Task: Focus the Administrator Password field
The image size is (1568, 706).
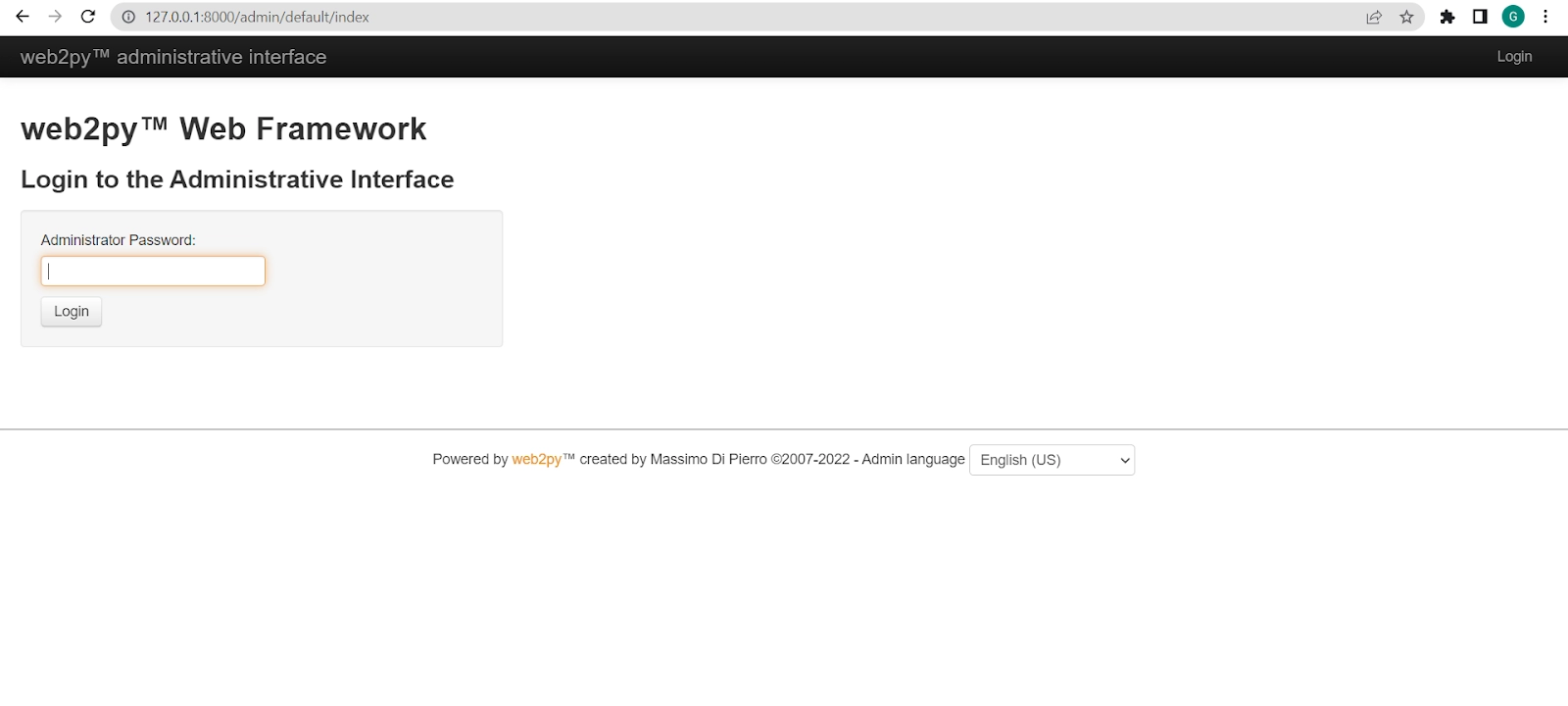Action: (153, 272)
